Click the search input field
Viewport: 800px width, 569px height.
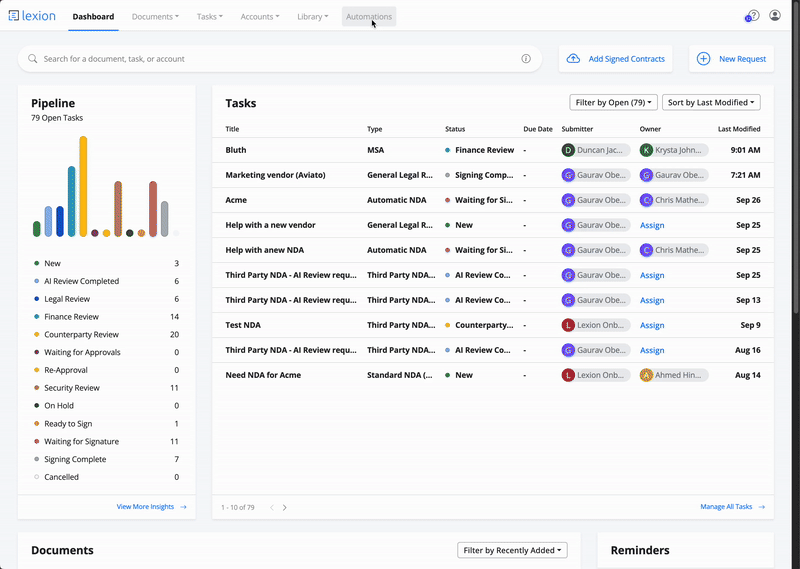pos(280,59)
